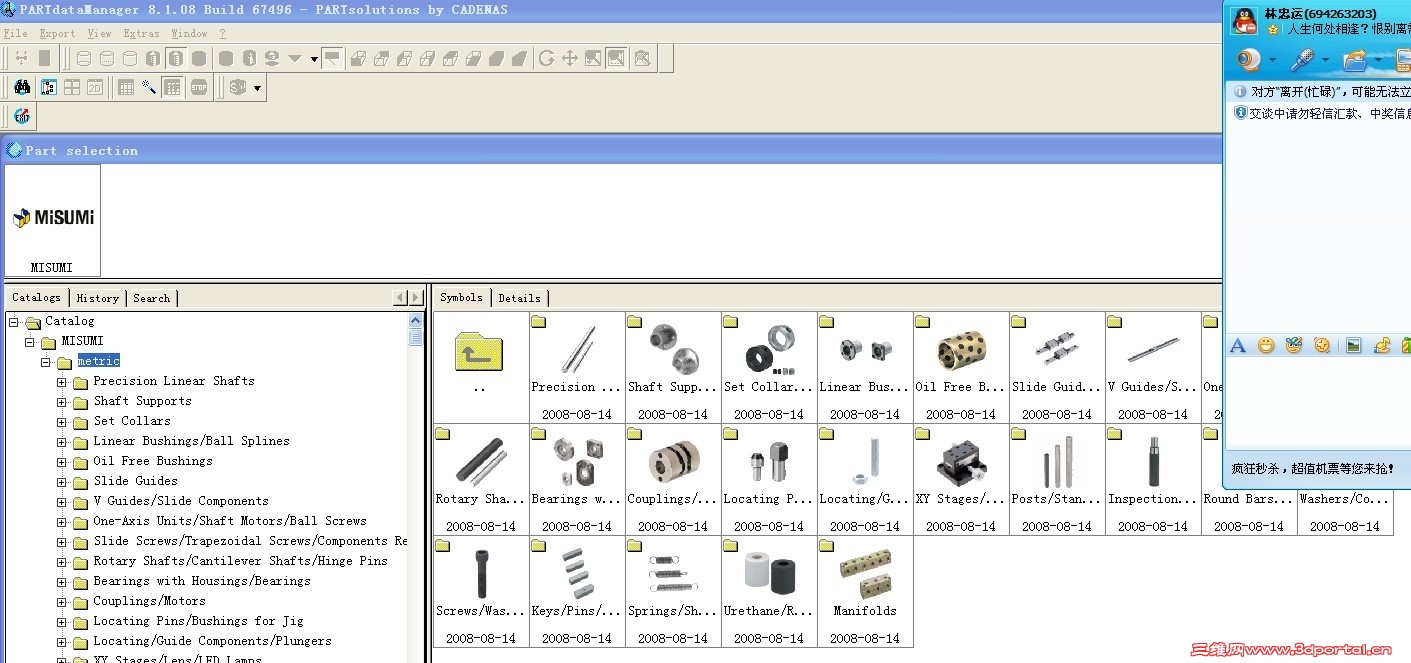Expand the Couplings/Motors node
Image resolution: width=1411 pixels, height=663 pixels.
pyautogui.click(x=62, y=602)
